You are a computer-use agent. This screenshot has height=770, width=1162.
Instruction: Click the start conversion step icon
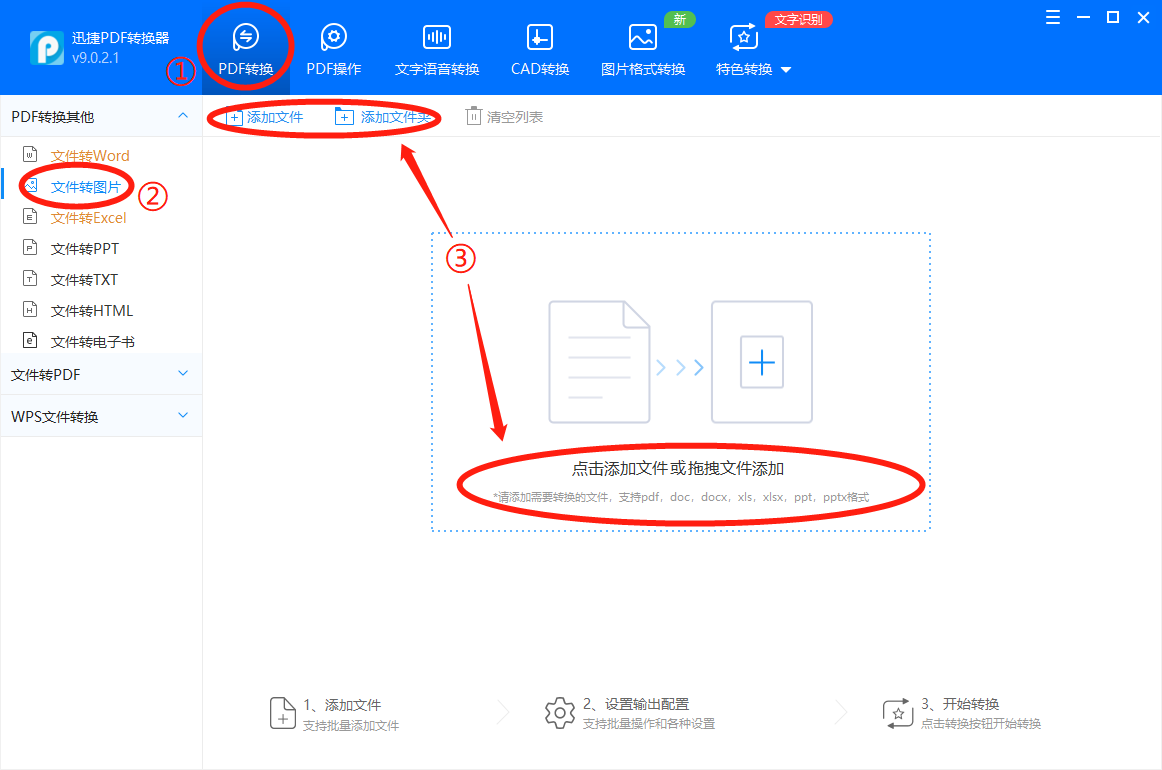click(x=897, y=713)
